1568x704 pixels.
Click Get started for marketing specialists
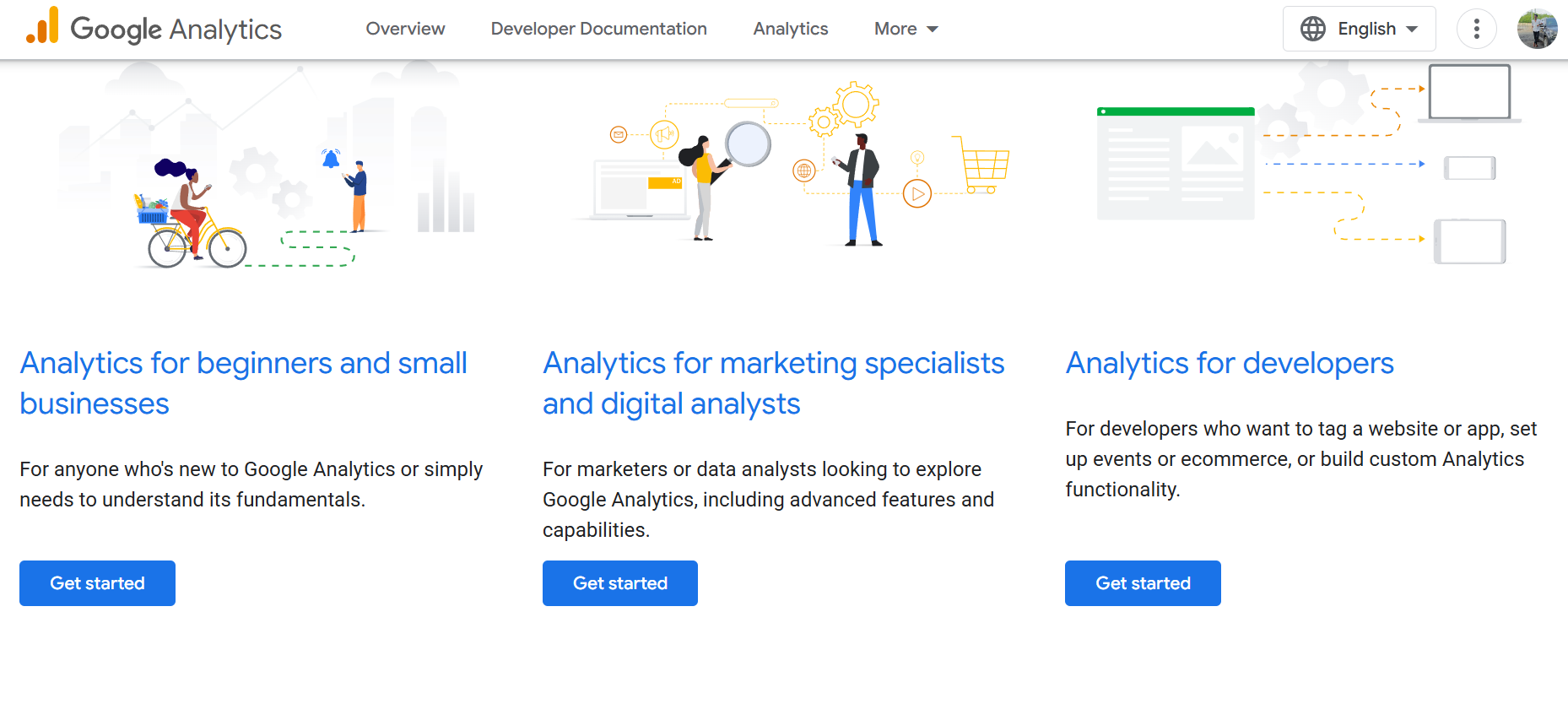click(x=619, y=582)
